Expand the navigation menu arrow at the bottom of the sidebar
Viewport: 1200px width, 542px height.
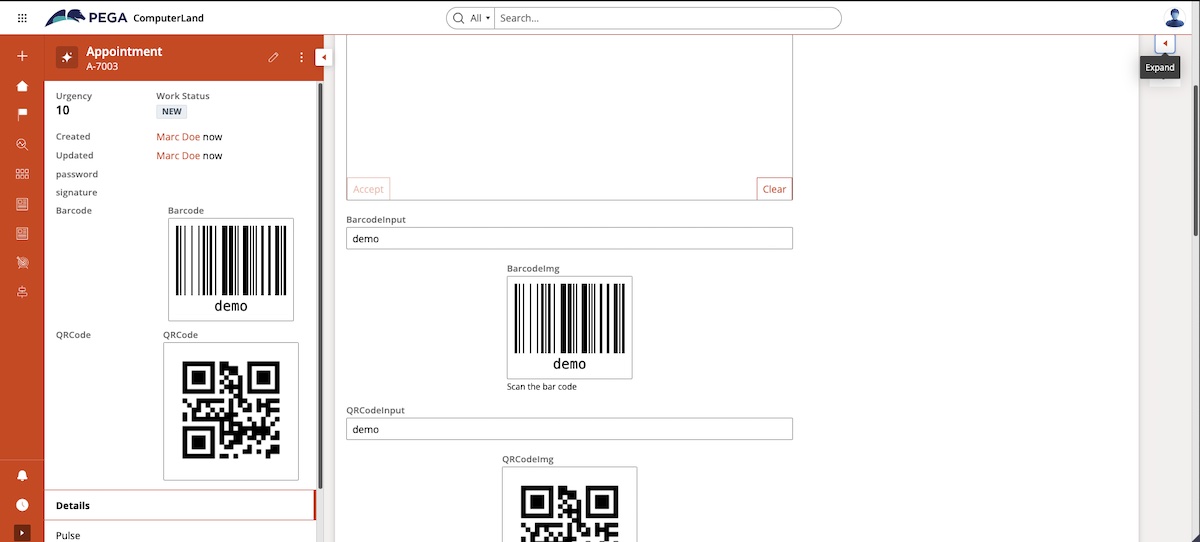point(22,533)
